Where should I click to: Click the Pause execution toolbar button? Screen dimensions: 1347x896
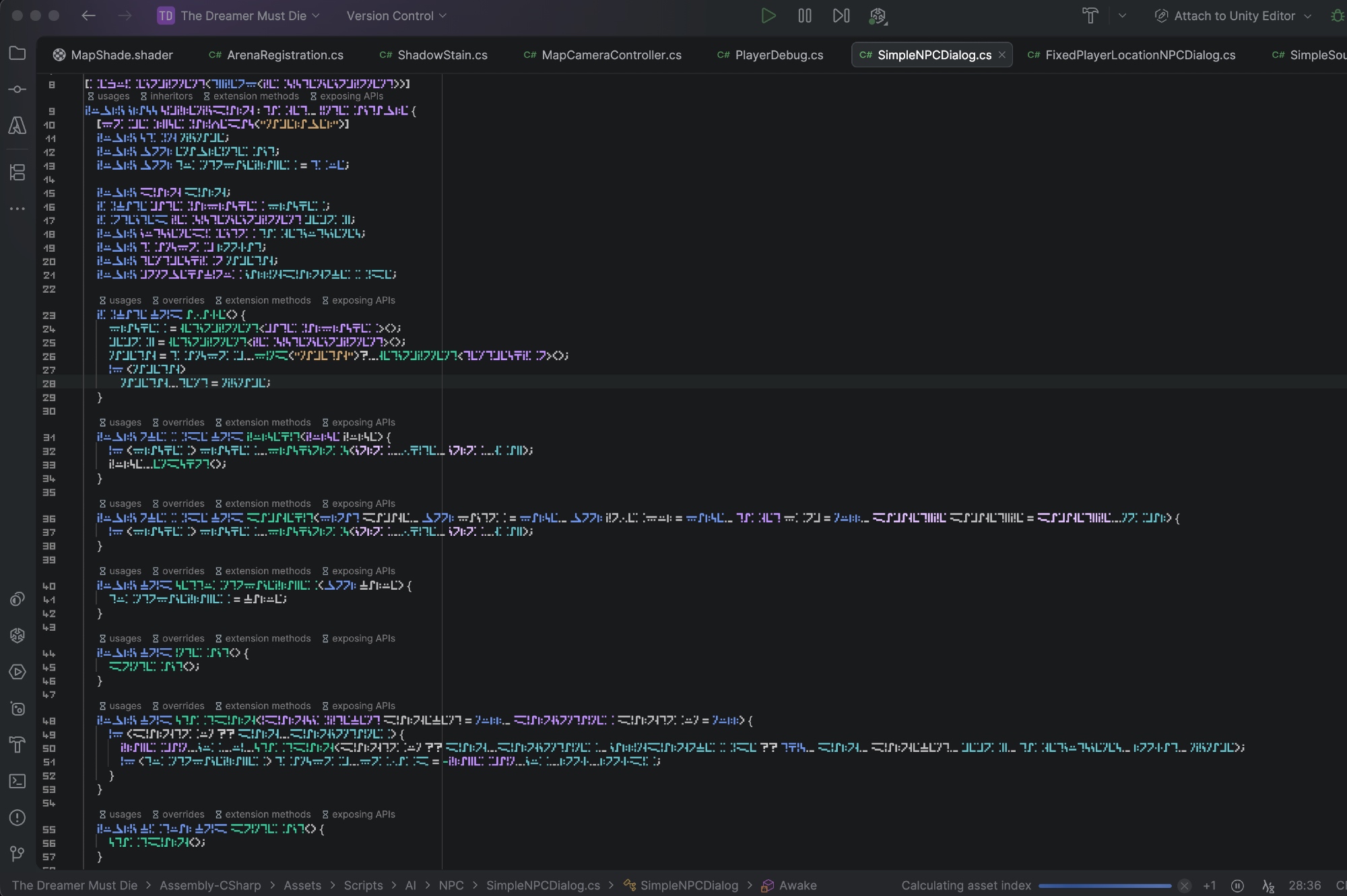point(805,15)
